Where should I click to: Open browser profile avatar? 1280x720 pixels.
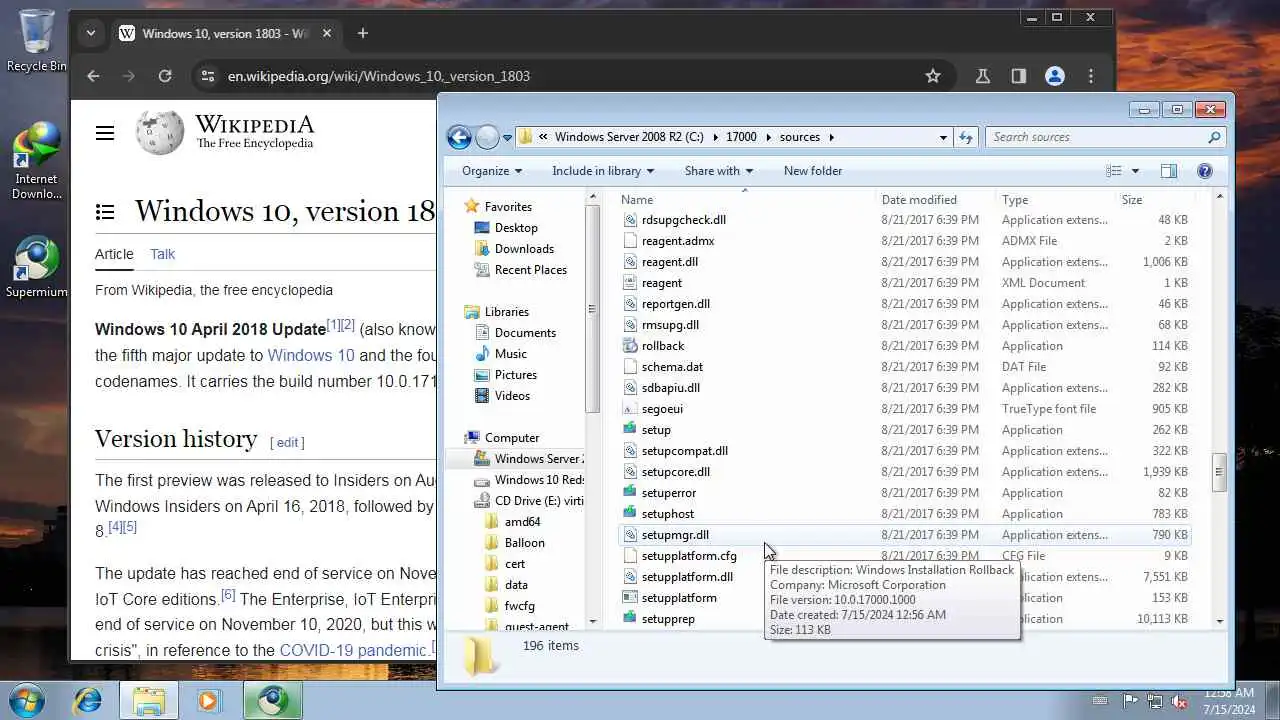point(1054,76)
